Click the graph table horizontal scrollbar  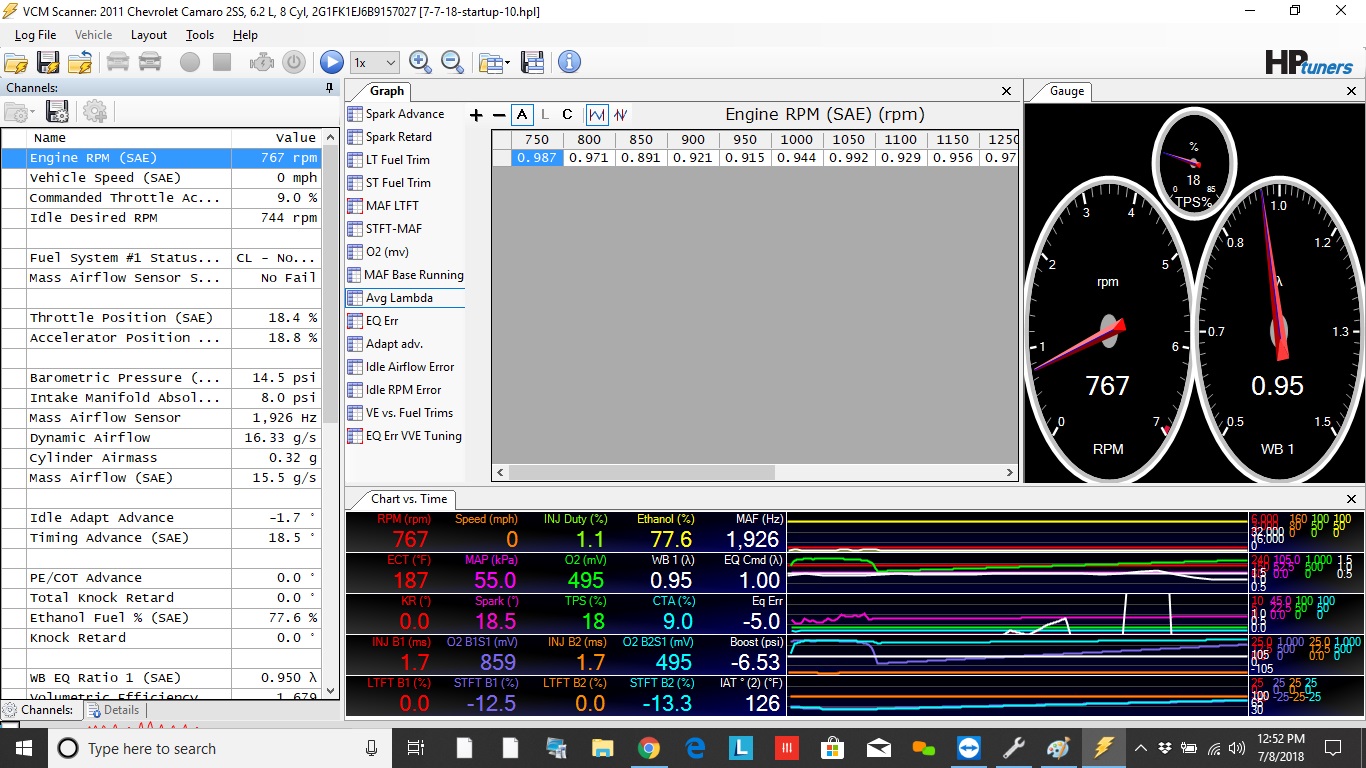(x=642, y=473)
